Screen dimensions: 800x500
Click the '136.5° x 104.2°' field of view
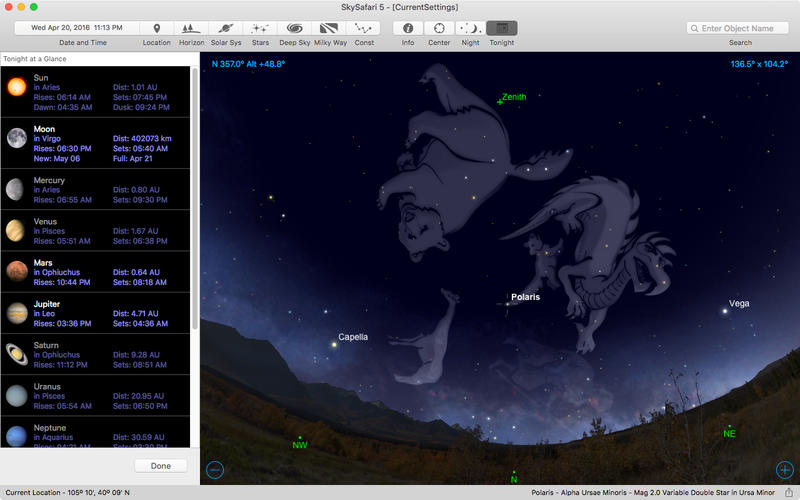(759, 64)
